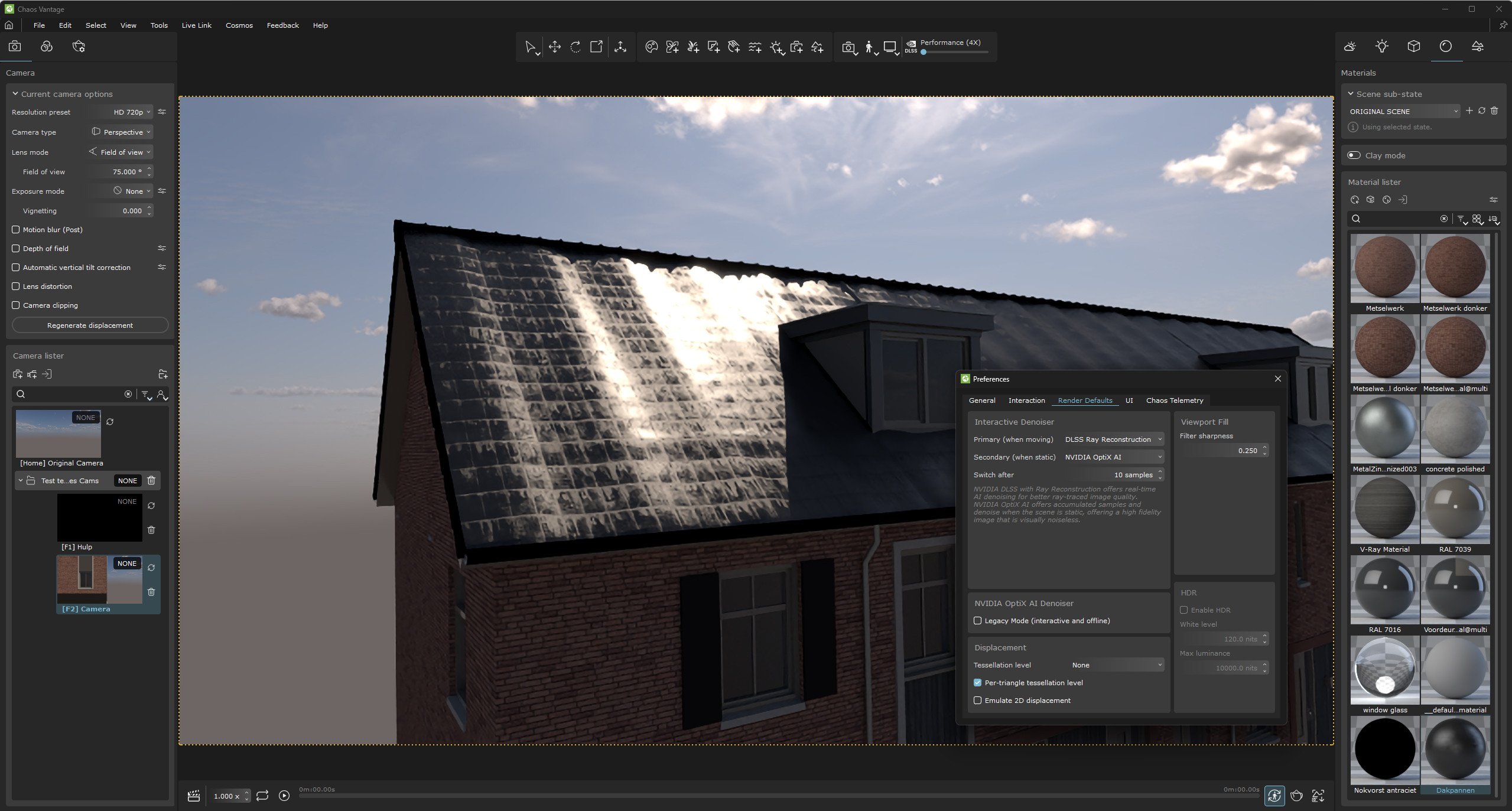Click the Camera tab icon in left panel
This screenshot has height=811, width=1512.
coord(15,47)
